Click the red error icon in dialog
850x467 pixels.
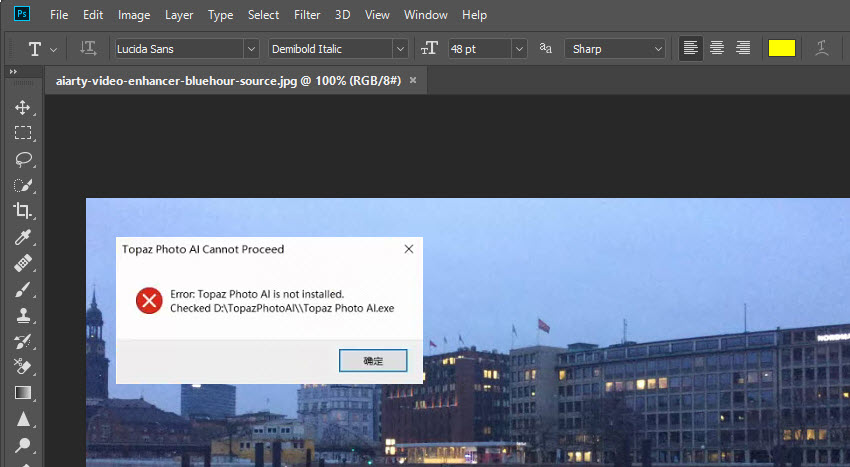pos(149,300)
